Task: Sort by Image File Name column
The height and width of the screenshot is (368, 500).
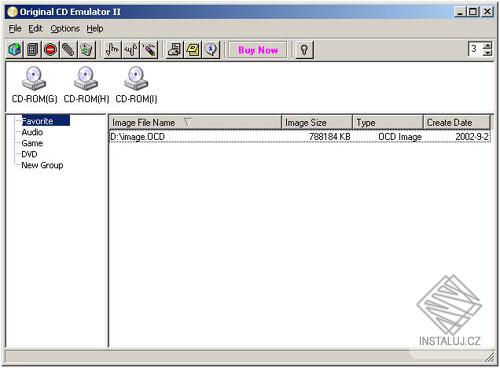Action: click(x=195, y=123)
